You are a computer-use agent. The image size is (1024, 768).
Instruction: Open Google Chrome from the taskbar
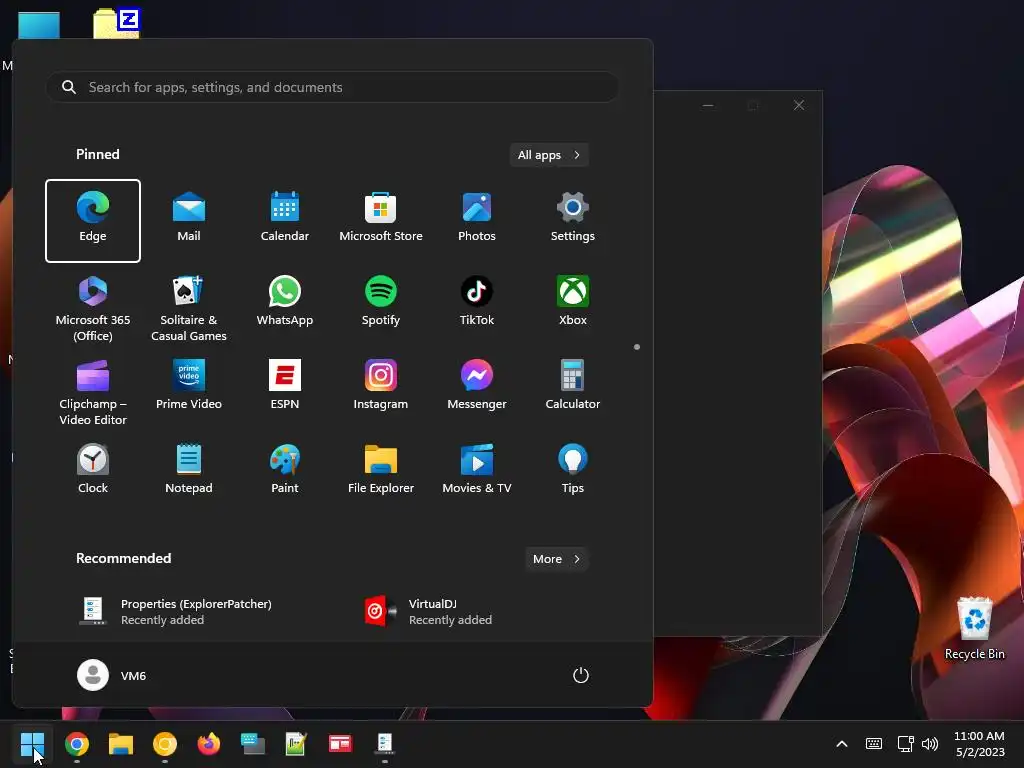click(77, 744)
